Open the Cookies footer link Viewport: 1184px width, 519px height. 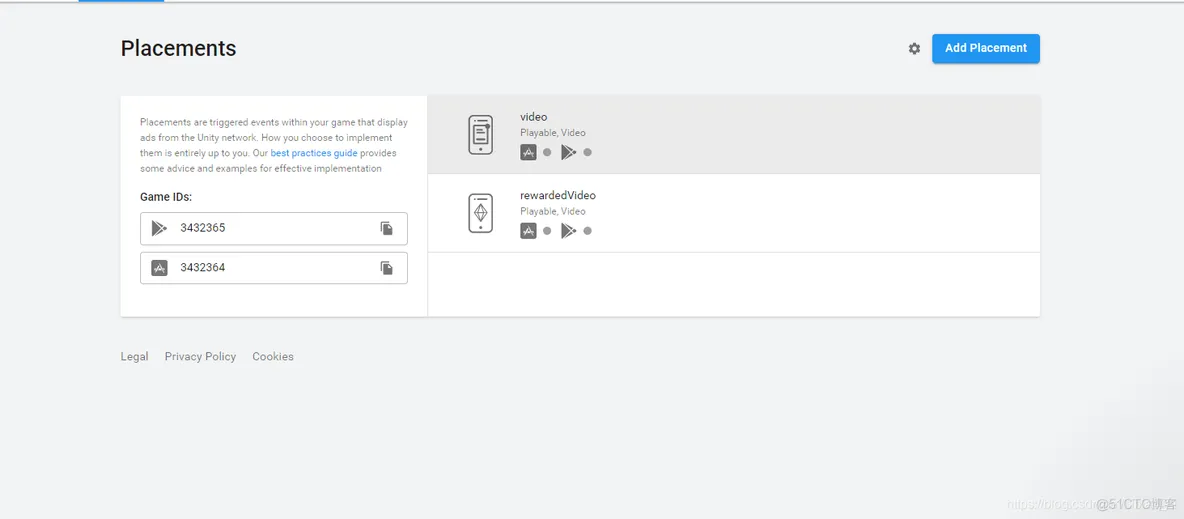273,357
